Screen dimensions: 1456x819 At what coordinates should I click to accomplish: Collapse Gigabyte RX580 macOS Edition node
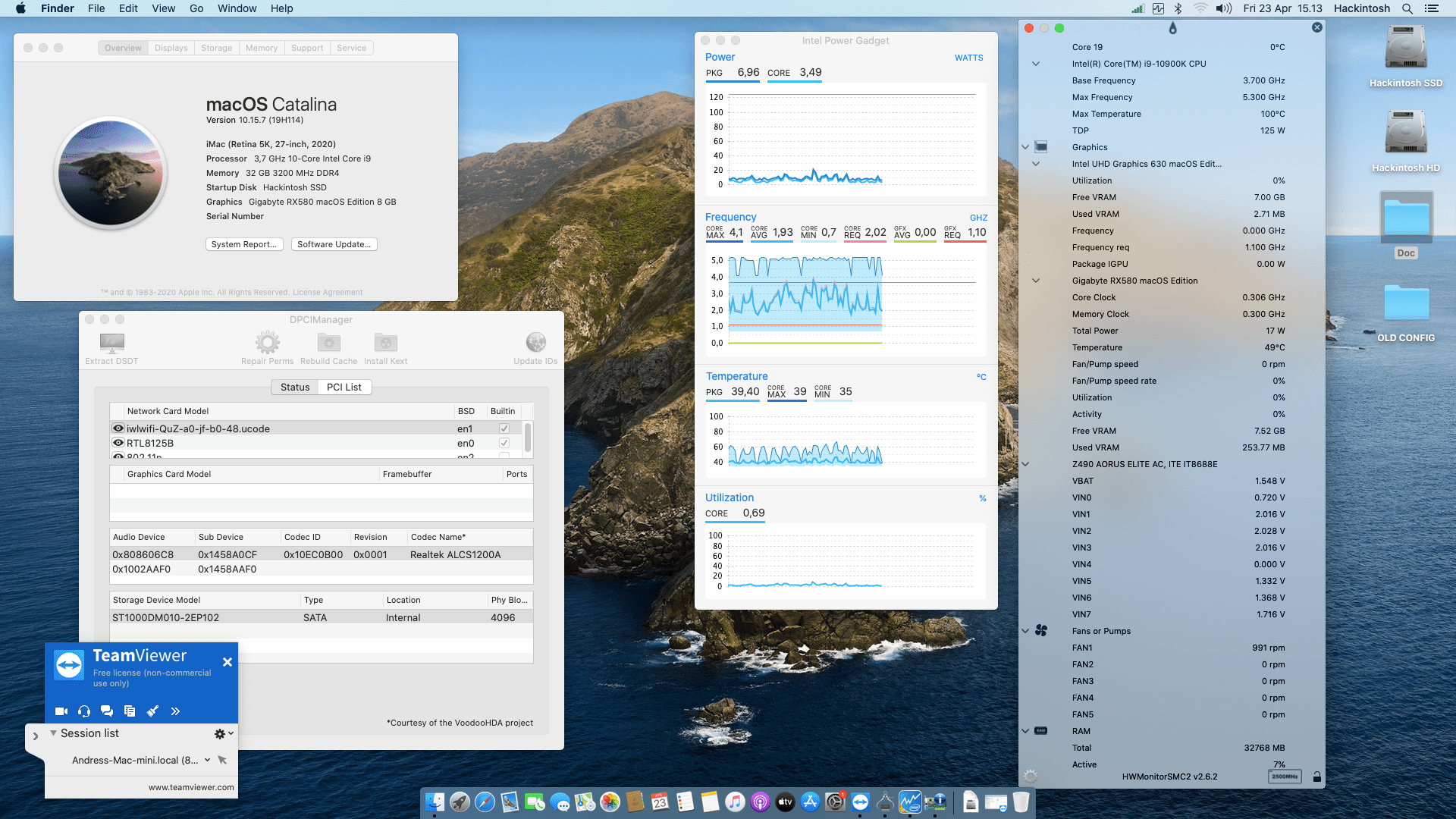tap(1036, 281)
